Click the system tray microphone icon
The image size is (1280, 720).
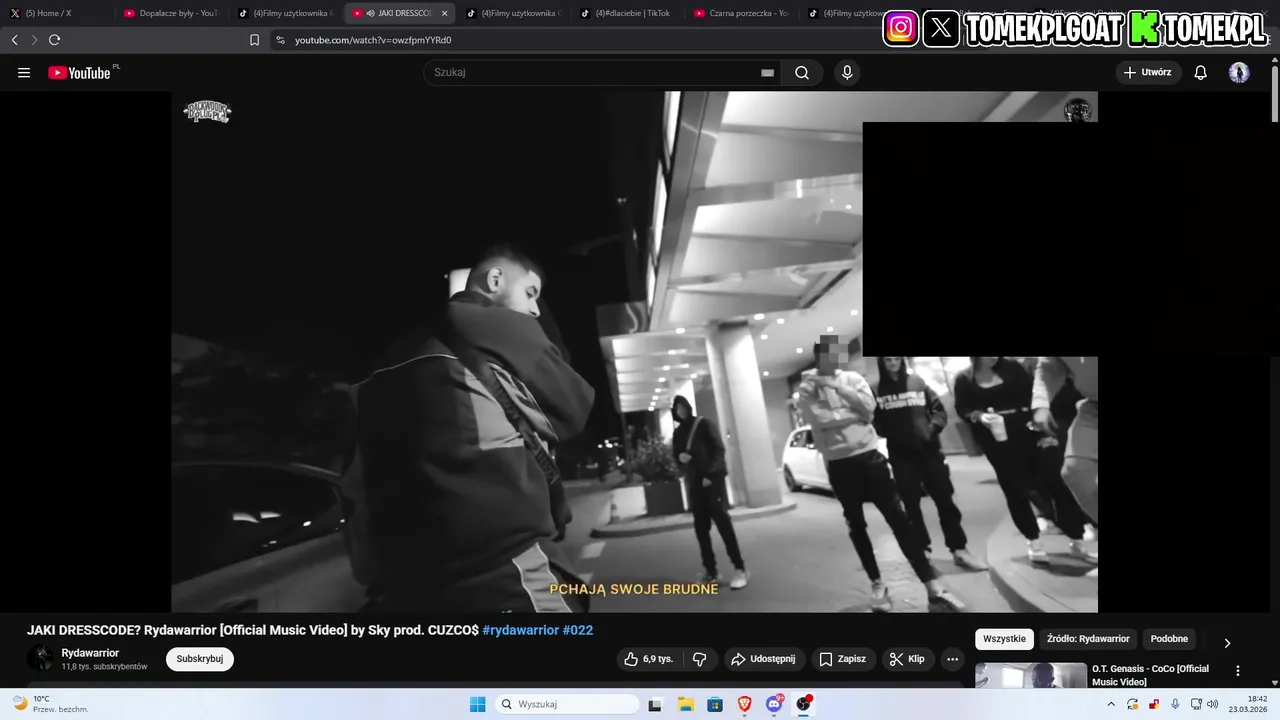click(1175, 704)
